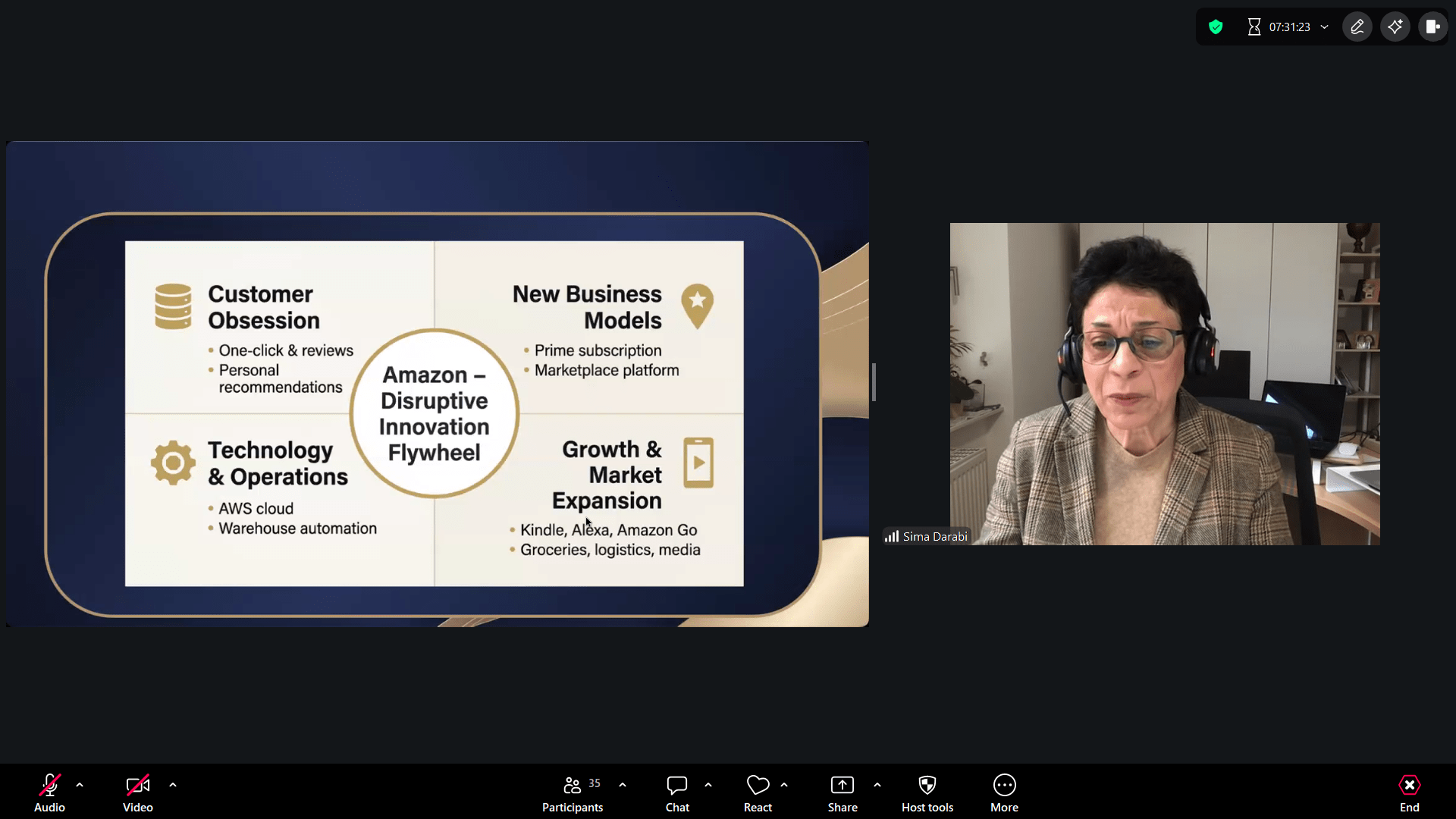
Task: Select Sima Darabi video thumbnail
Action: 1164,384
